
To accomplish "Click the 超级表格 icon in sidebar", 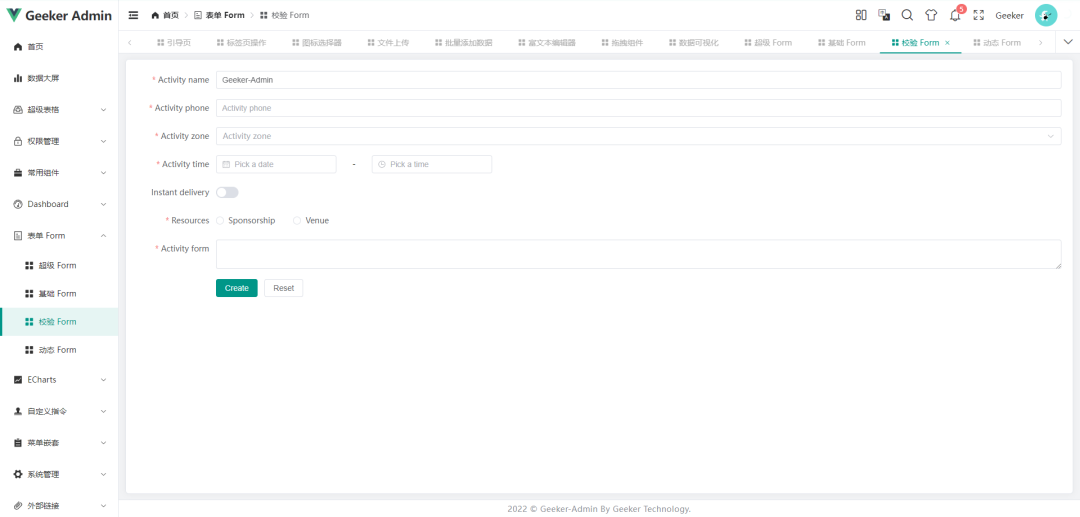I will 18,110.
